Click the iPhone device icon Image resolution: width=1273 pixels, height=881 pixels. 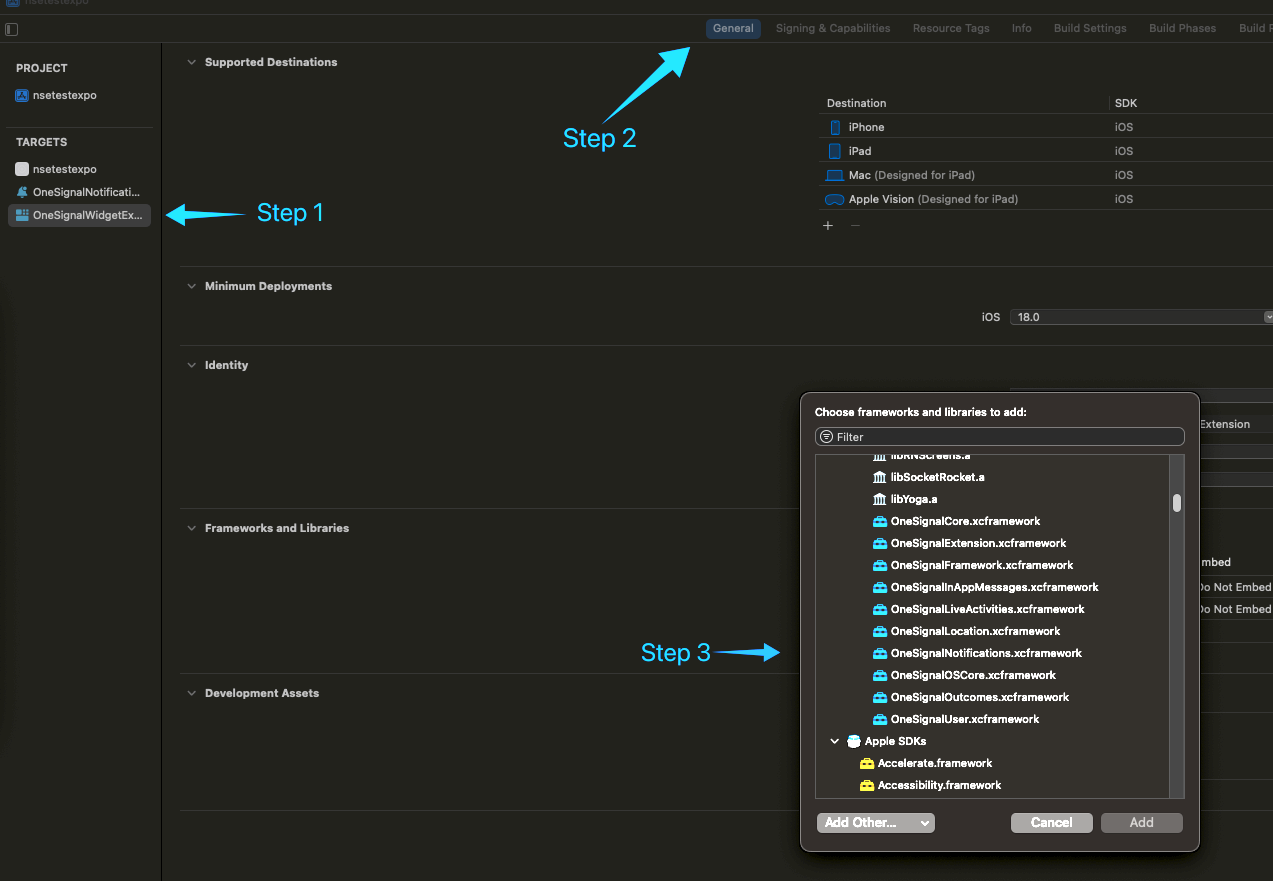pyautogui.click(x=835, y=127)
